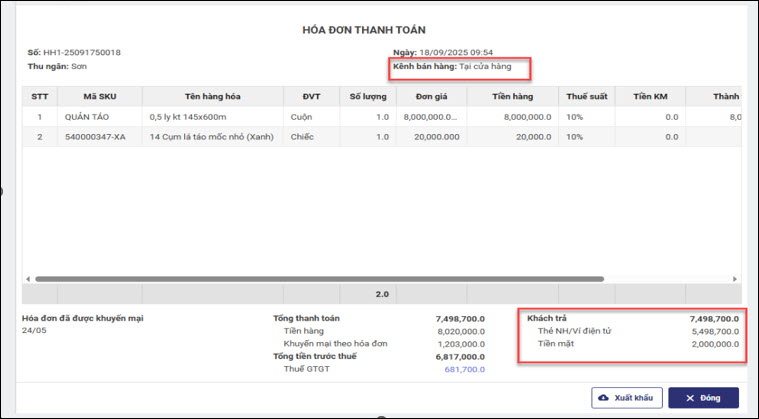759x419 pixels.
Task: Click the horizontal scrollbar left arrow
Action: pos(27,279)
